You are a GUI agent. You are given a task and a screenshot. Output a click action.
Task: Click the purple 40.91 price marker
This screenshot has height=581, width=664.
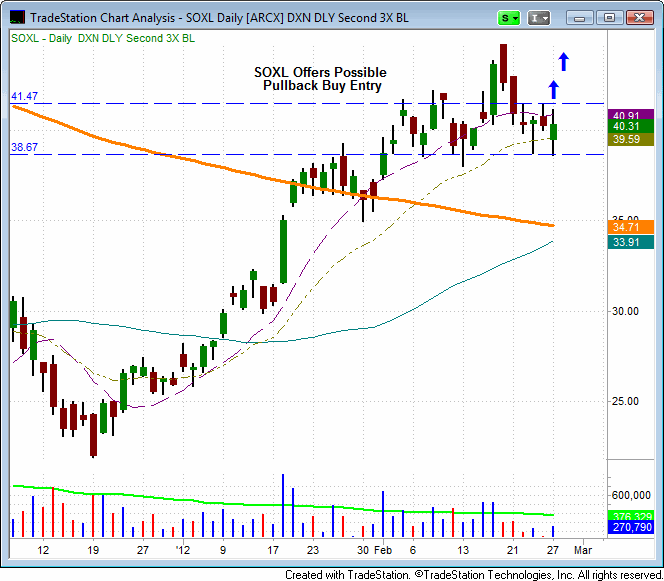[x=631, y=115]
